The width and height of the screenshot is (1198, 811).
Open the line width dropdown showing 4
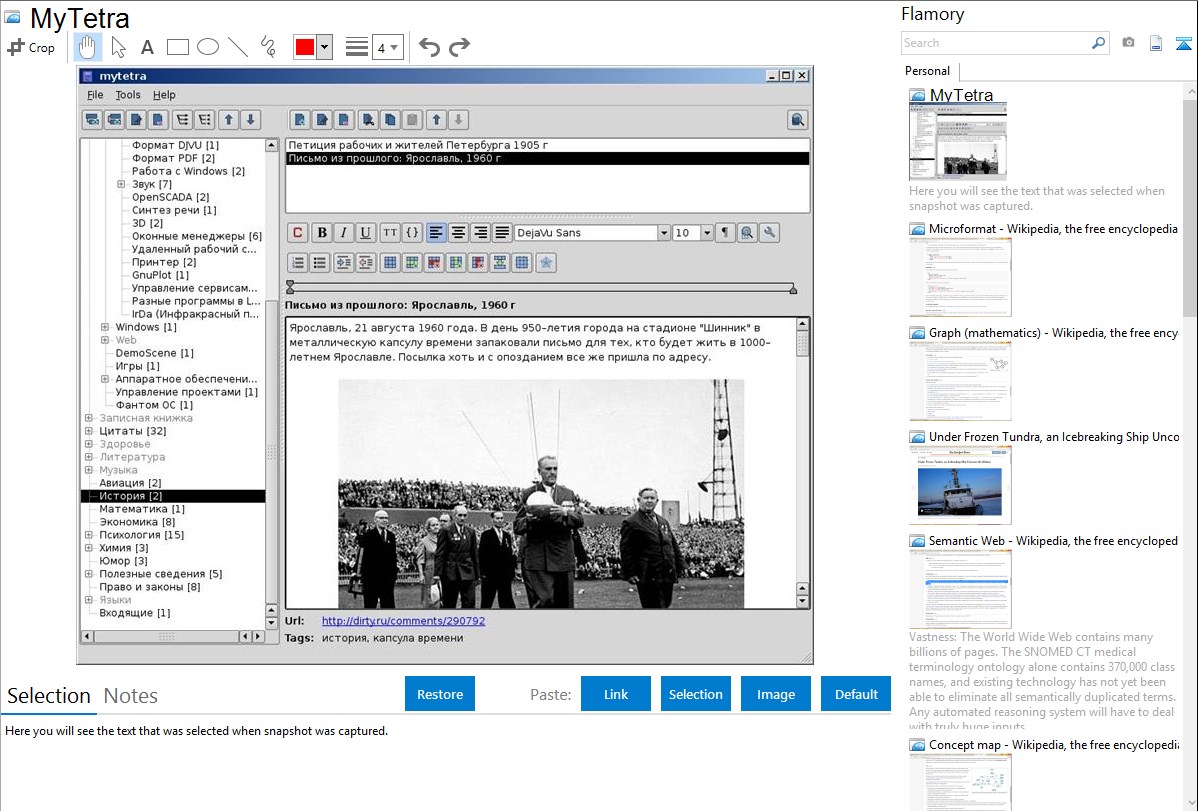(388, 47)
